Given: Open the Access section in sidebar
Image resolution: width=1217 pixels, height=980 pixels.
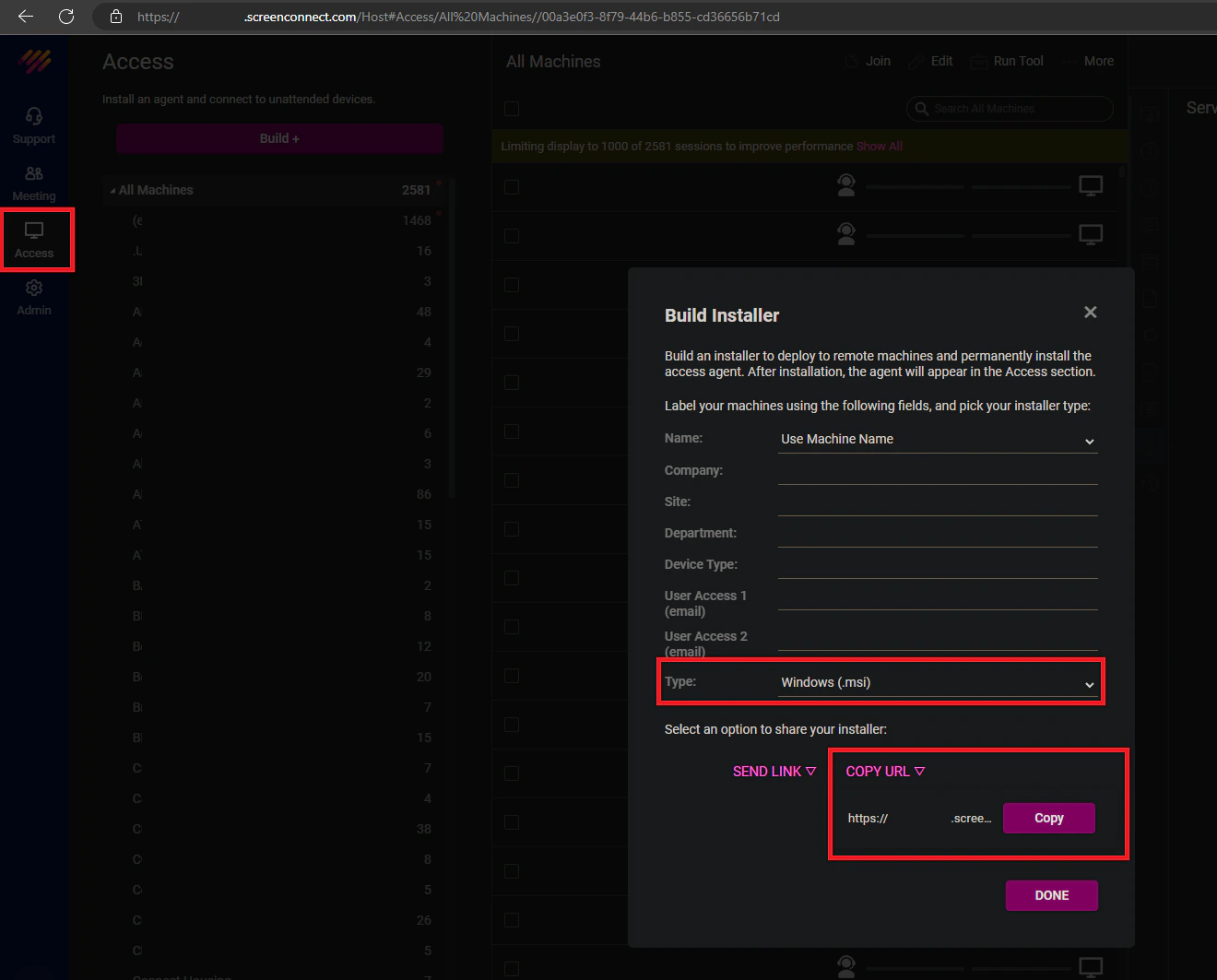Looking at the screenshot, I should (34, 240).
